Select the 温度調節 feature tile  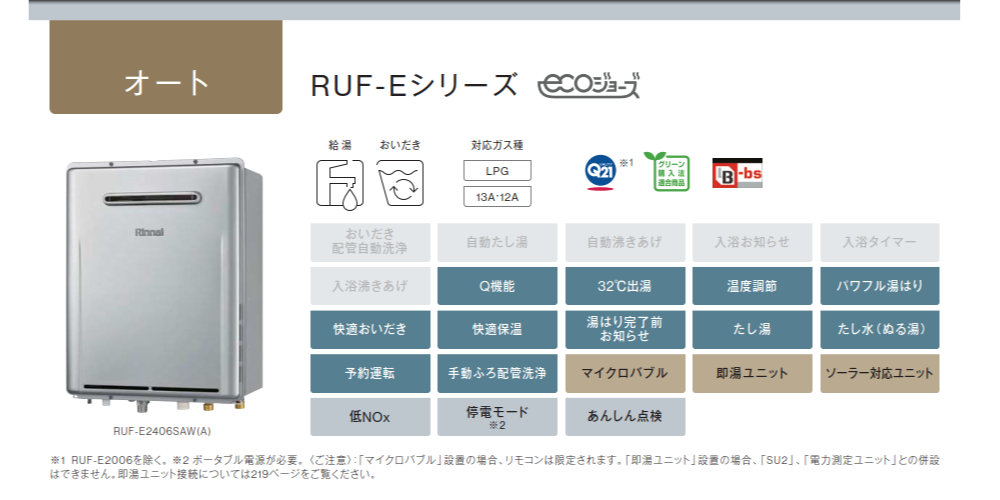click(x=751, y=286)
